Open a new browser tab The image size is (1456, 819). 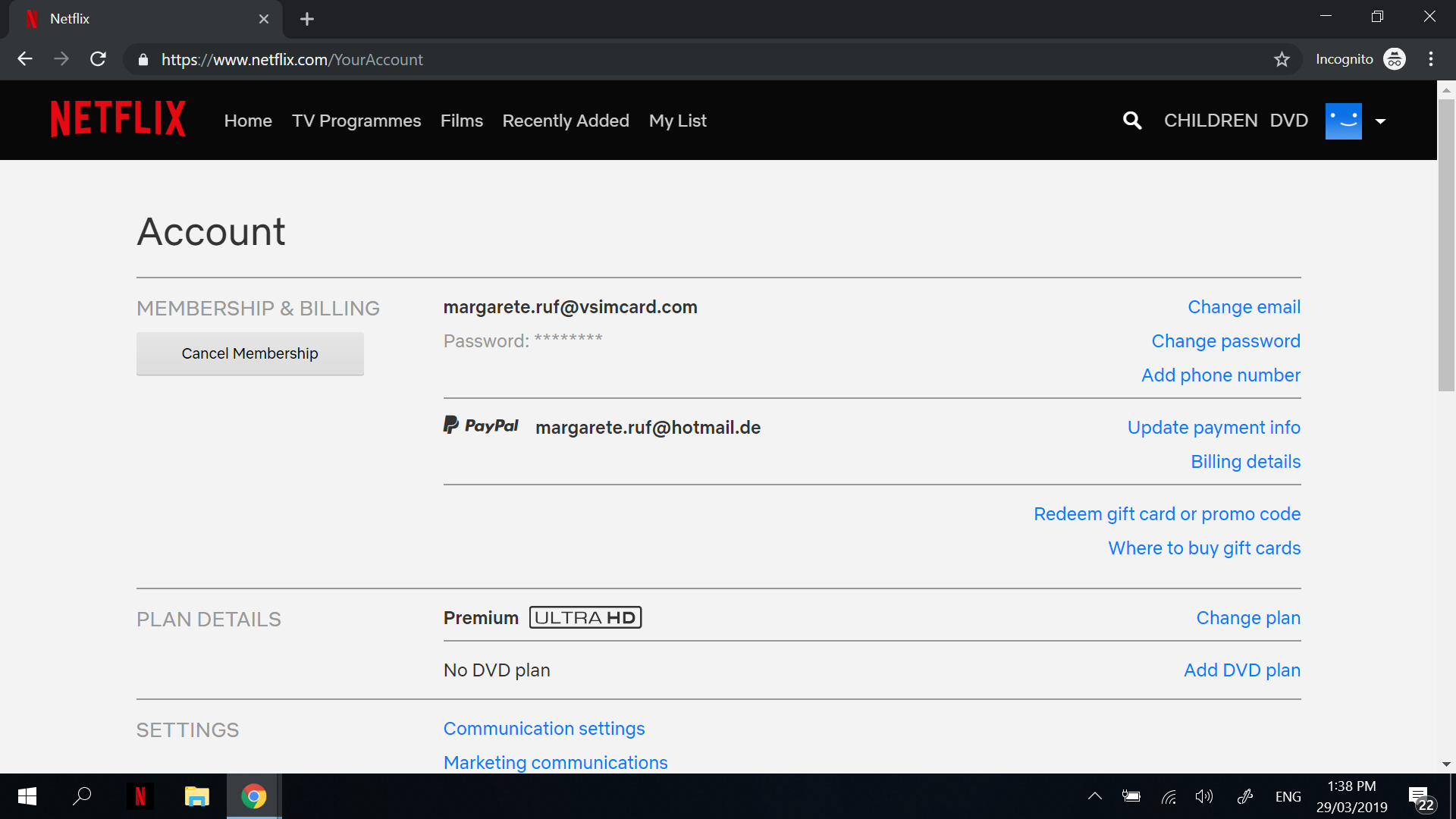(307, 19)
